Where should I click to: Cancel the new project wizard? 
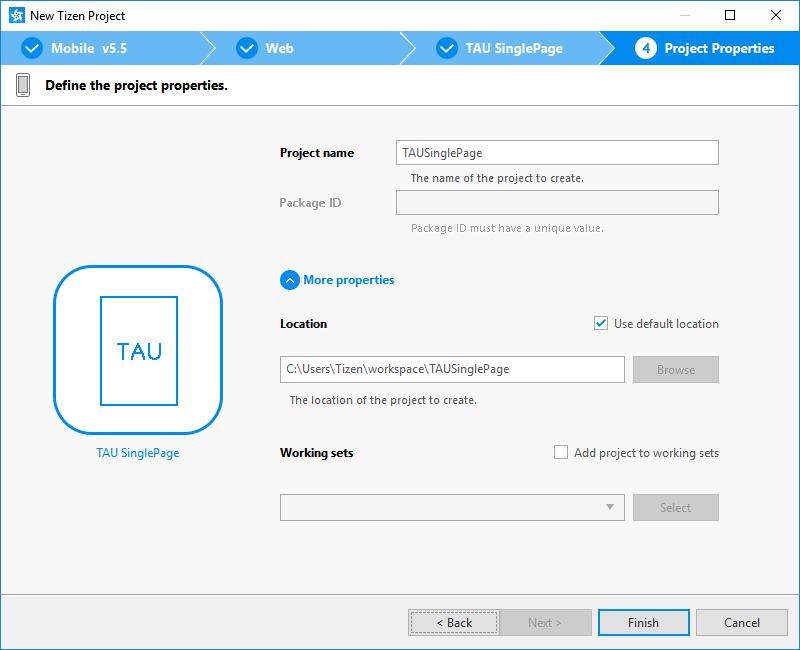click(741, 622)
